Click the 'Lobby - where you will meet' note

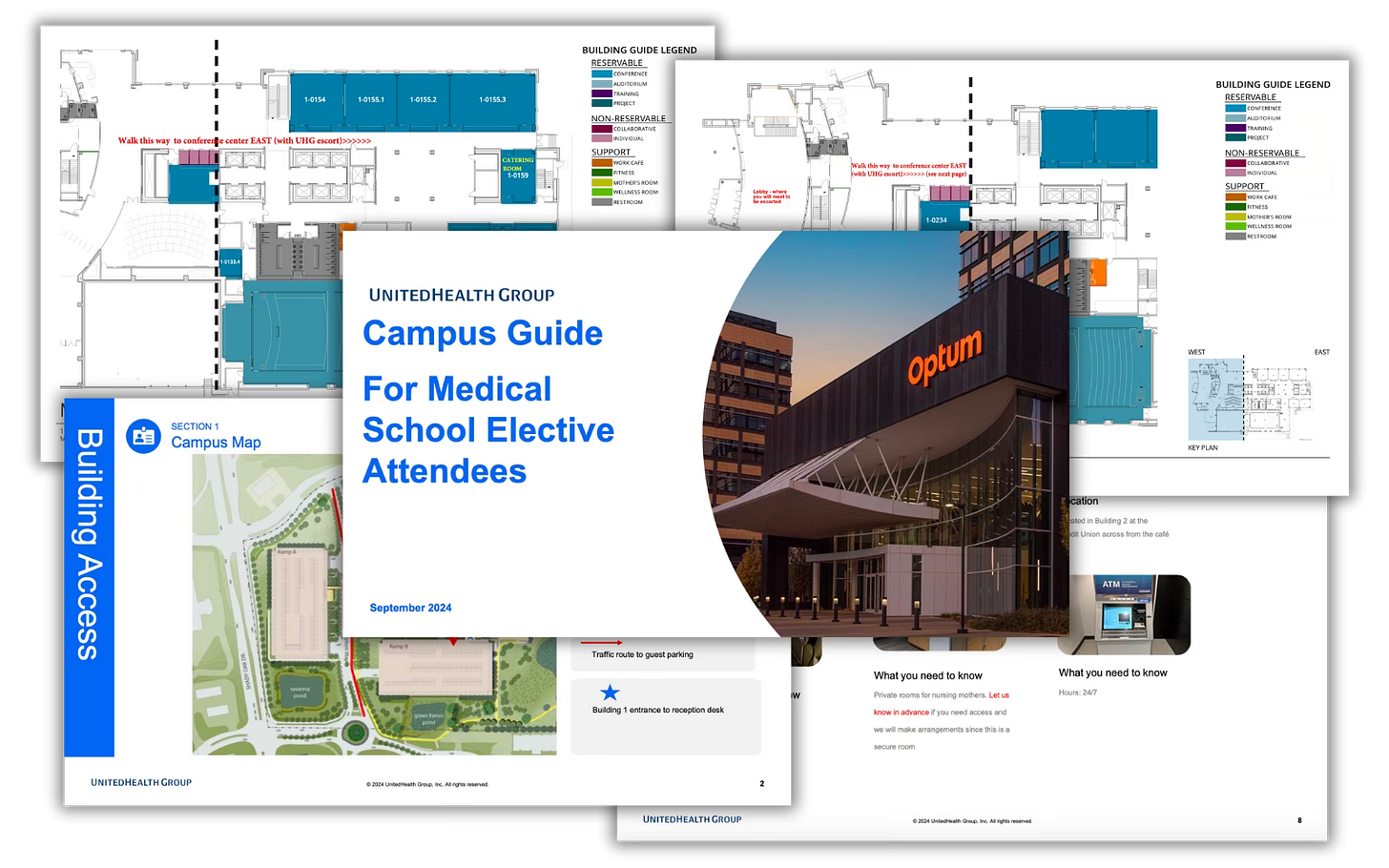[x=772, y=196]
